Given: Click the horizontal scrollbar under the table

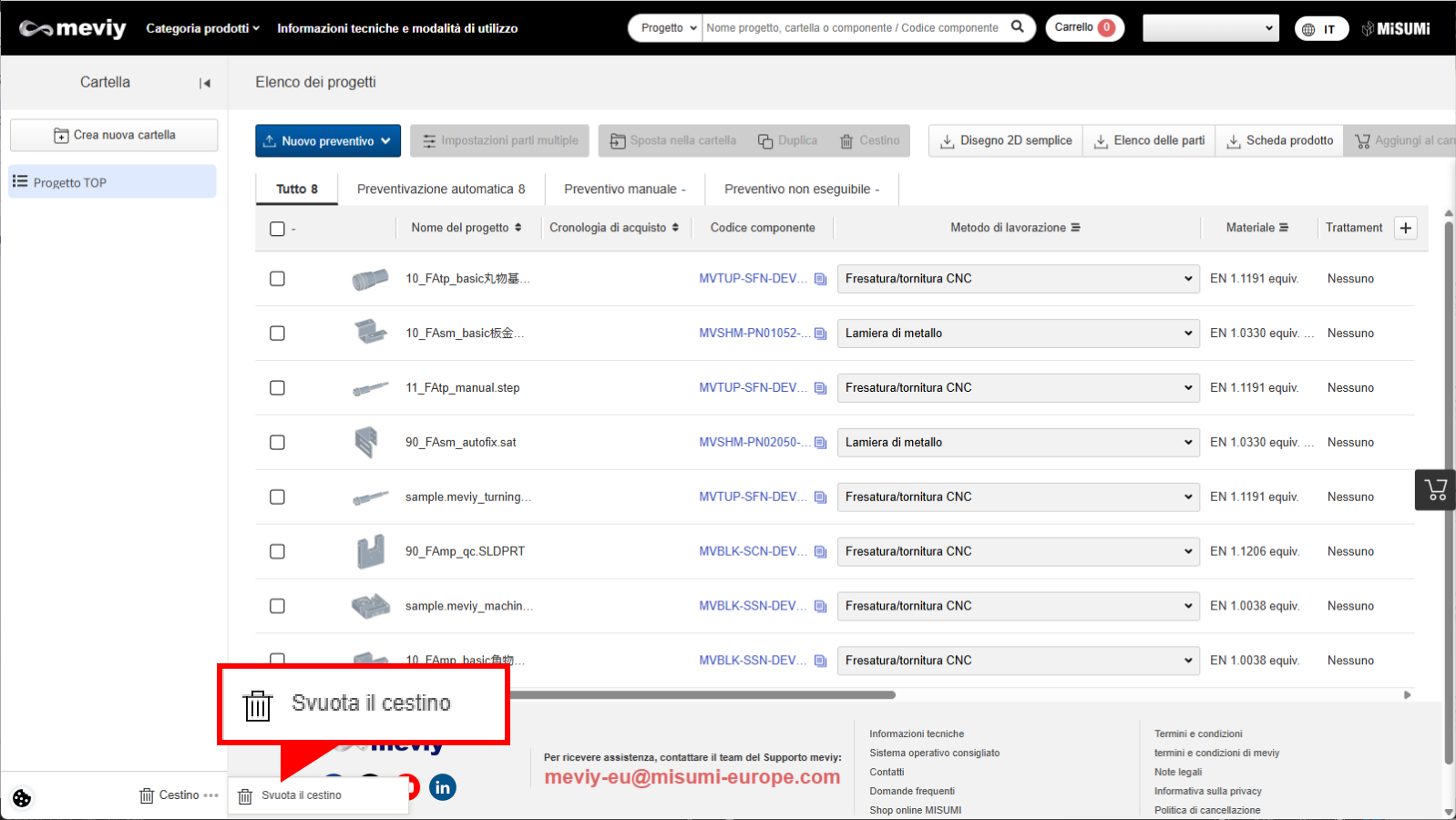Looking at the screenshot, I should (x=702, y=695).
